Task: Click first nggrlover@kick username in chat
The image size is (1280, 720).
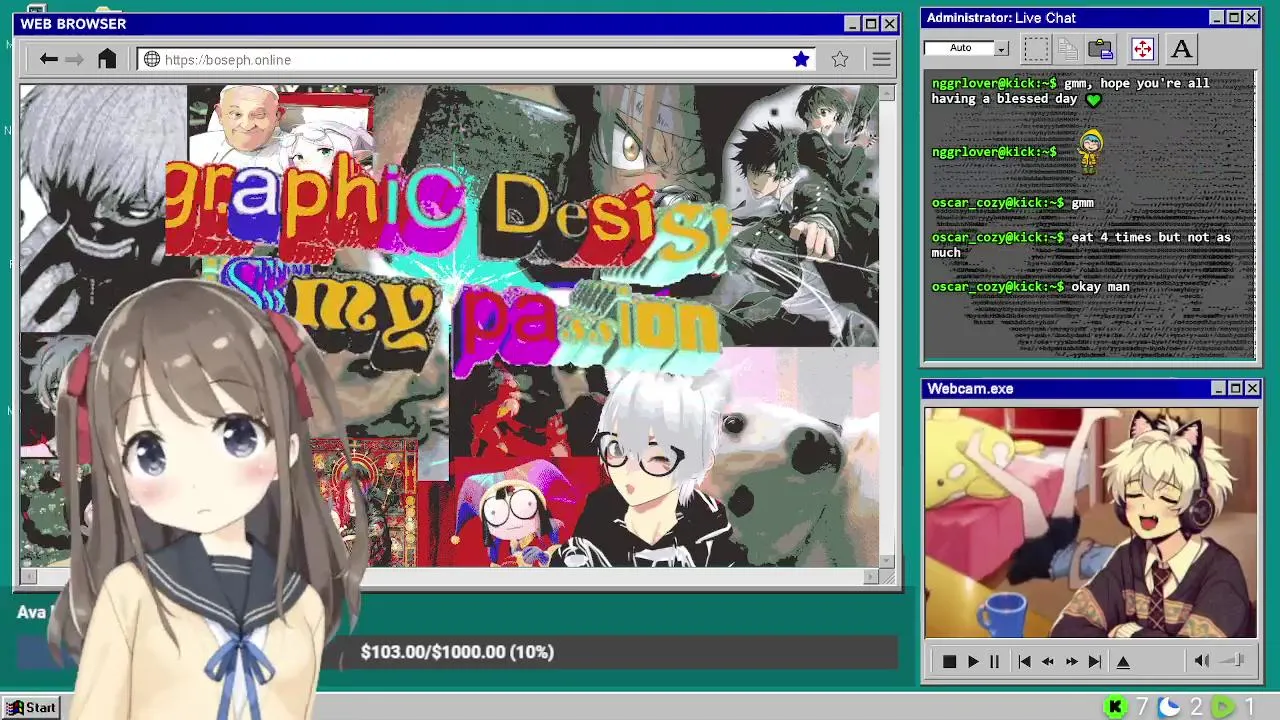Action: (994, 84)
